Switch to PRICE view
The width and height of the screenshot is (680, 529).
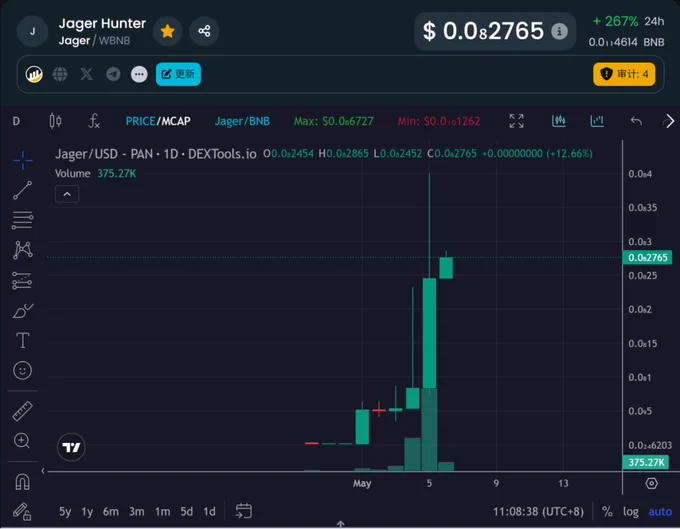[140, 121]
